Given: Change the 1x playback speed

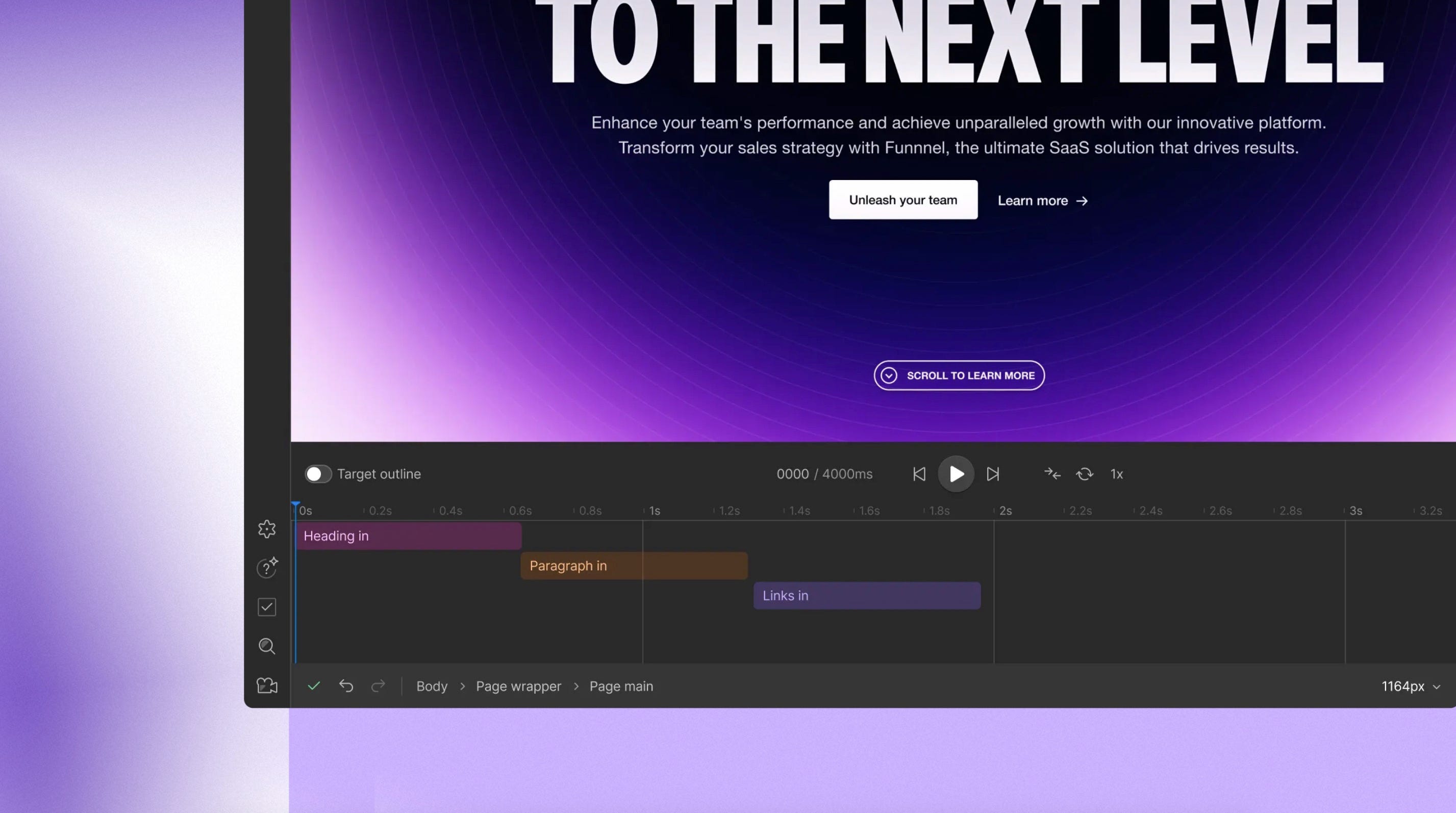Looking at the screenshot, I should 1116,474.
